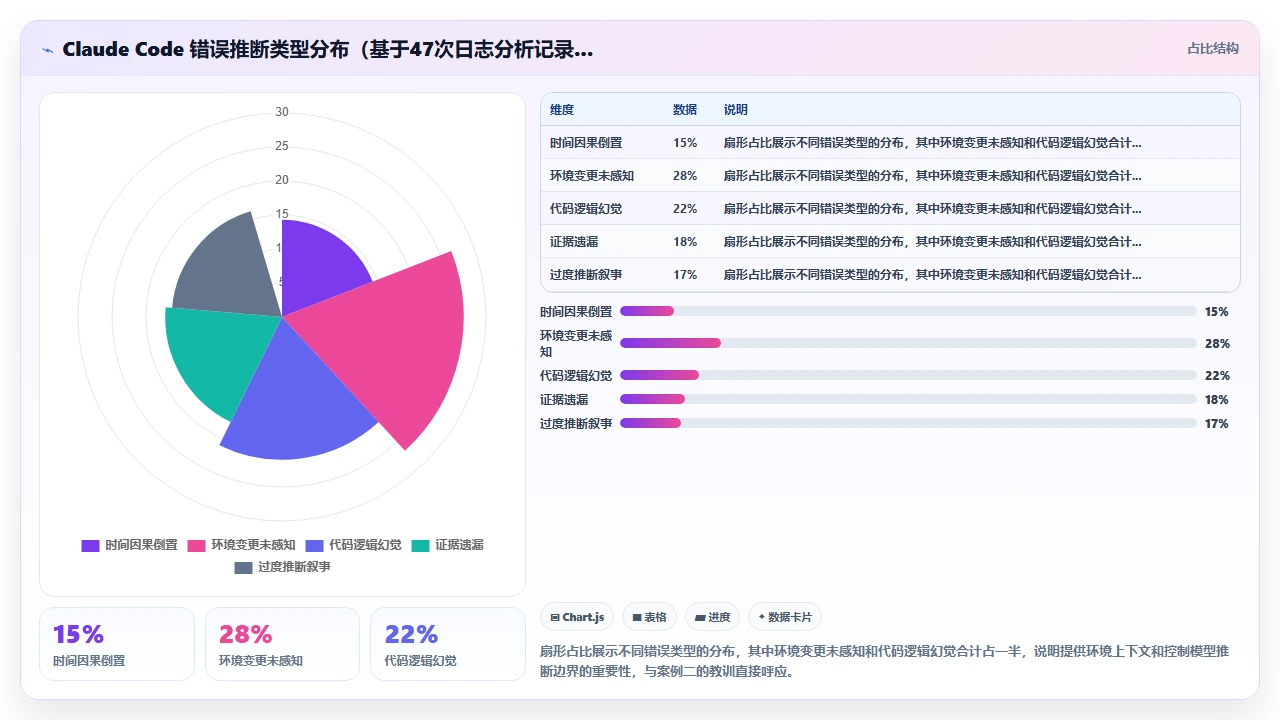This screenshot has width=1280, height=720.
Task: Toggle 过度推断叙事 legend swatch
Action: click(x=243, y=567)
